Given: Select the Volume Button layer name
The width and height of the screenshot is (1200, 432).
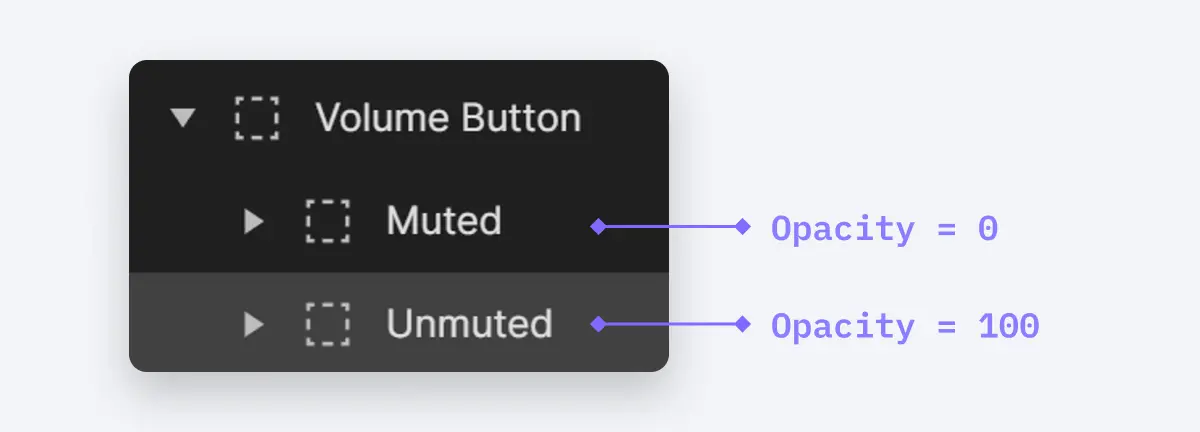Looking at the screenshot, I should tap(448, 118).
